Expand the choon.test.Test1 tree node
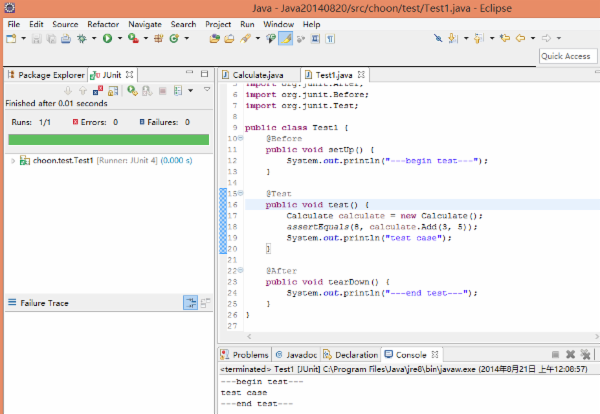The width and height of the screenshot is (600, 414). [11, 160]
